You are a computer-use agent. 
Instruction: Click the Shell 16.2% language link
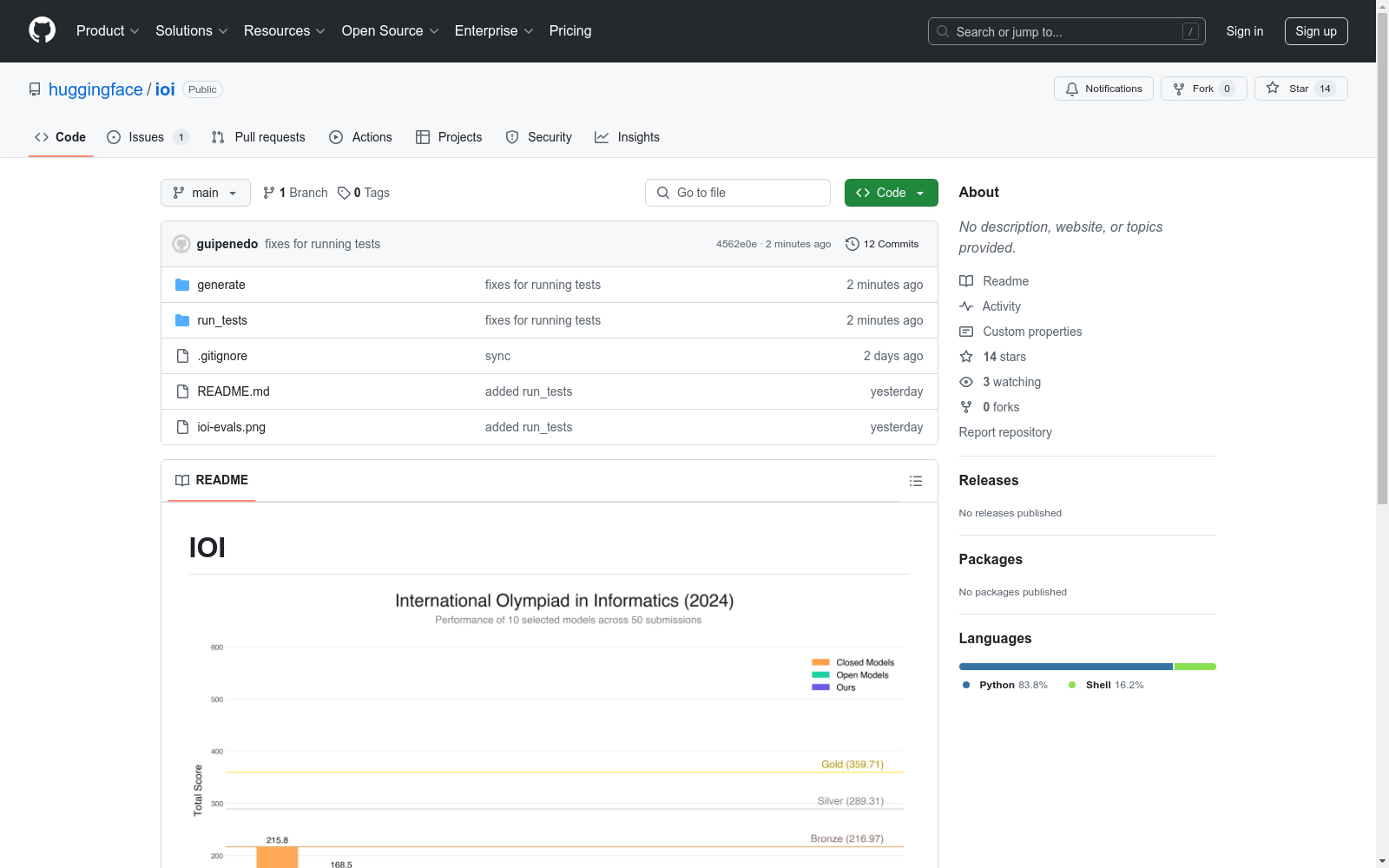point(1106,685)
